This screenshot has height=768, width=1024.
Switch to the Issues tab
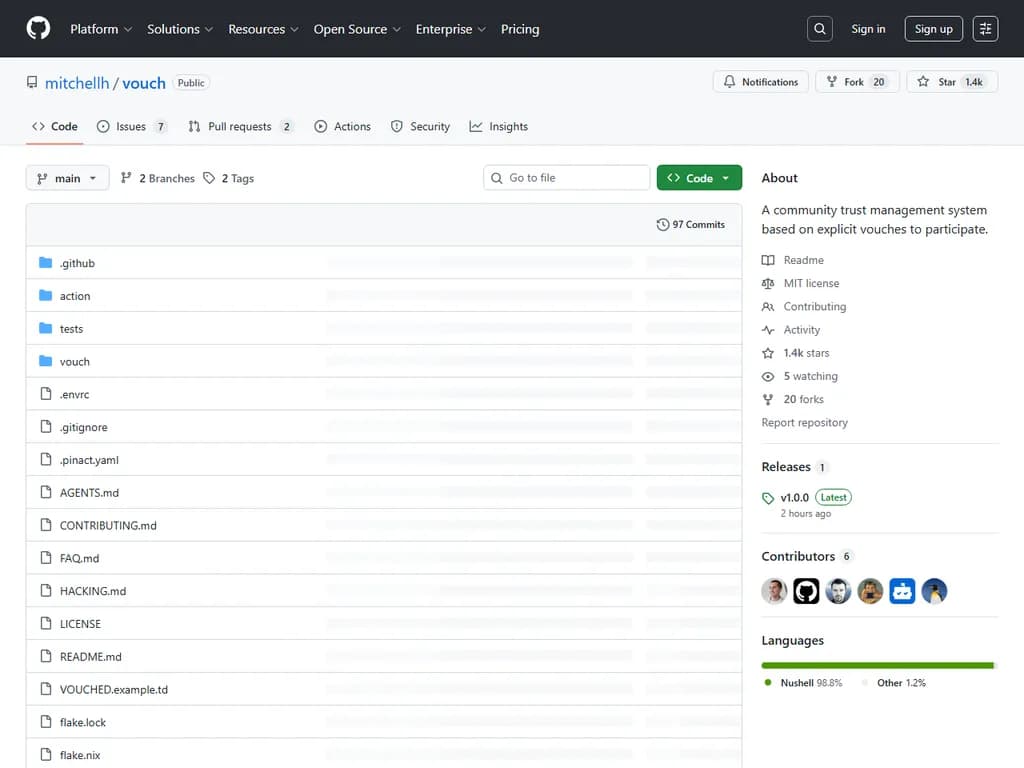(131, 127)
